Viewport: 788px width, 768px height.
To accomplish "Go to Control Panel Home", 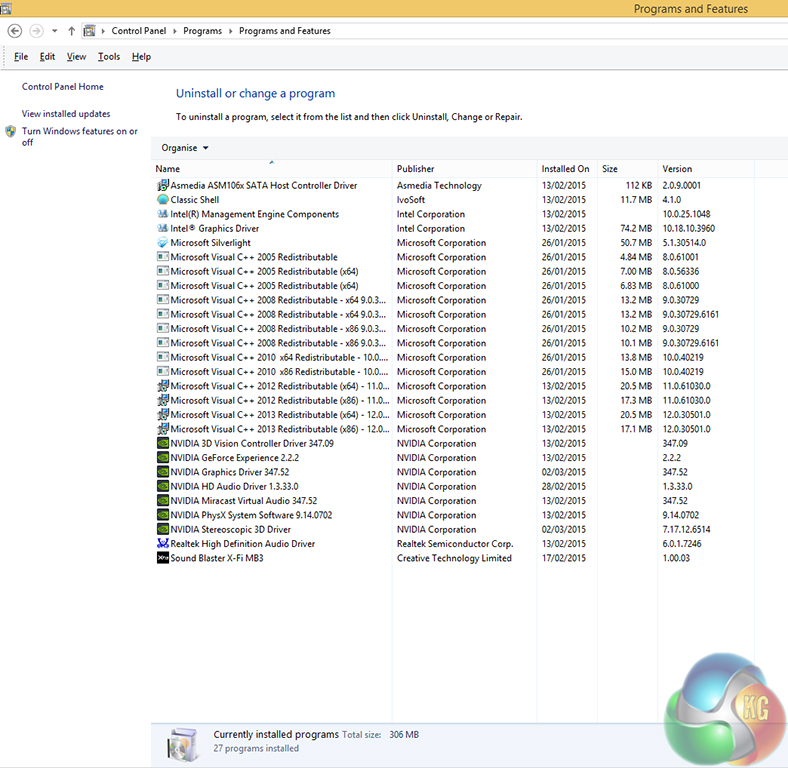I will [x=62, y=87].
